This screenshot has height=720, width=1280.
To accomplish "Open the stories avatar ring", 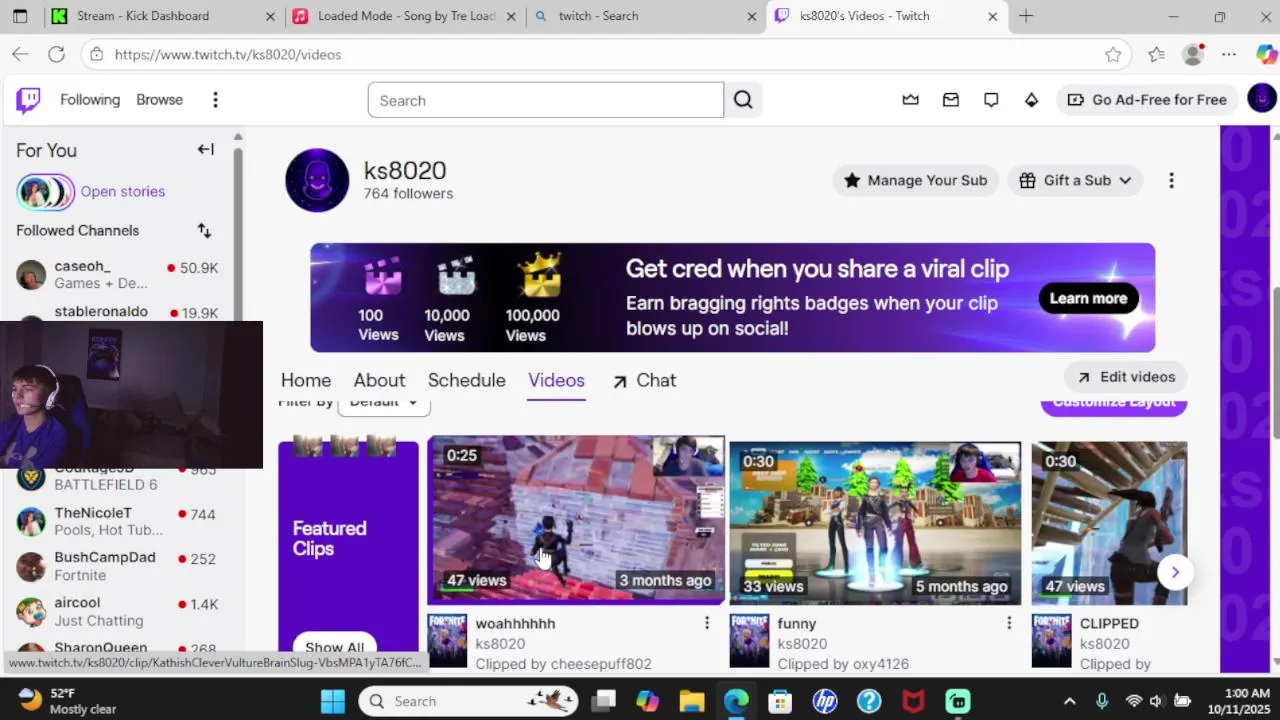I will pos(45,192).
